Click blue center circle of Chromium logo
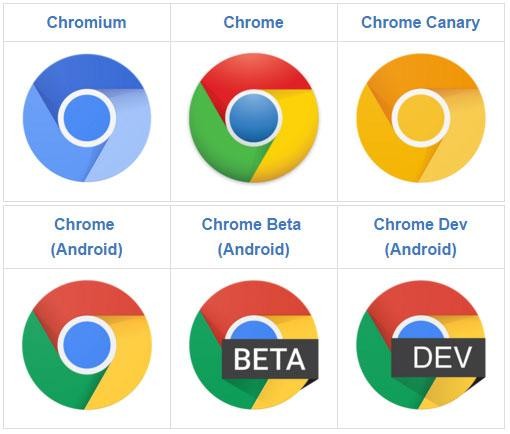 (87, 118)
